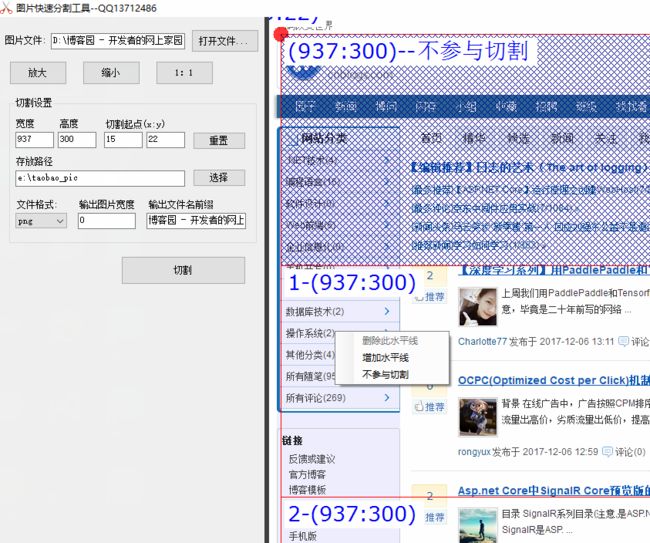650x543 pixels.
Task: Open the 博客模板 link
Action: coord(307,490)
